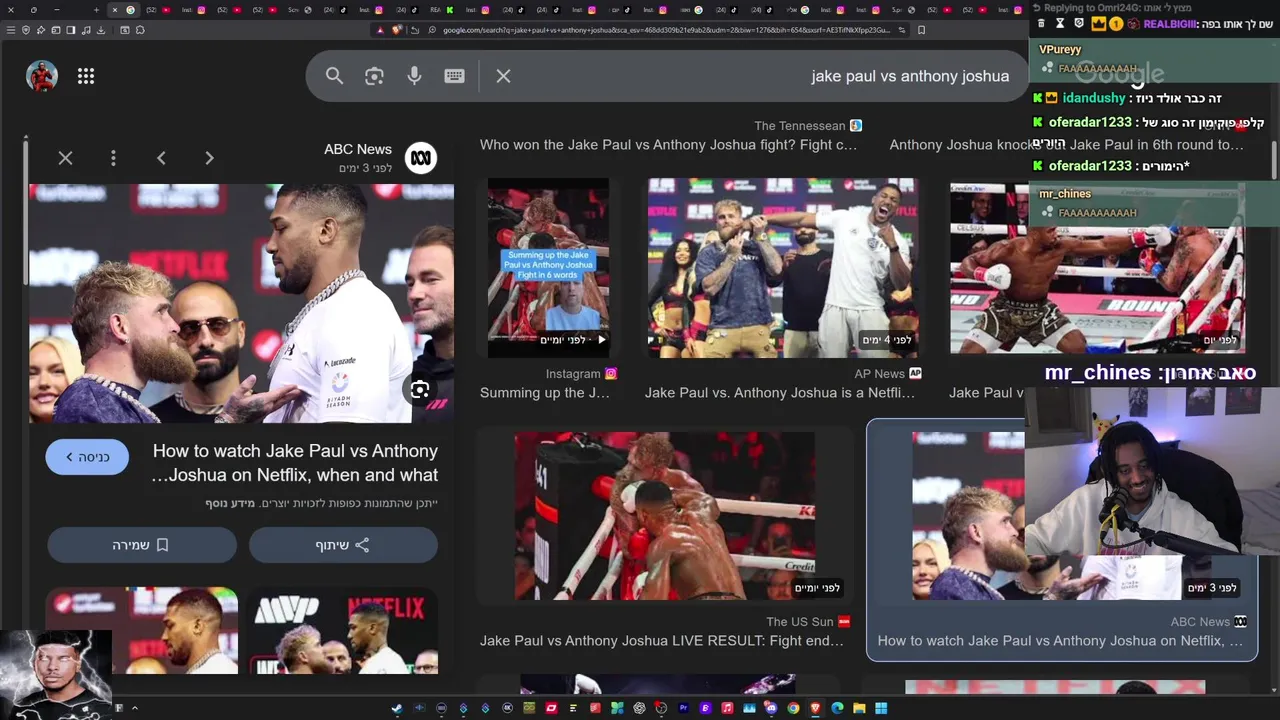1280x720 pixels.
Task: Save the image with the שמירה button
Action: (x=142, y=545)
